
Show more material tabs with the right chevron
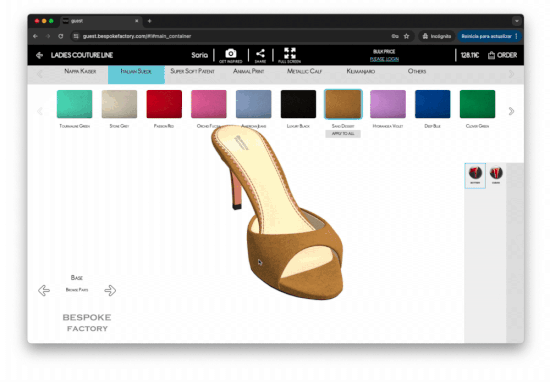click(511, 74)
